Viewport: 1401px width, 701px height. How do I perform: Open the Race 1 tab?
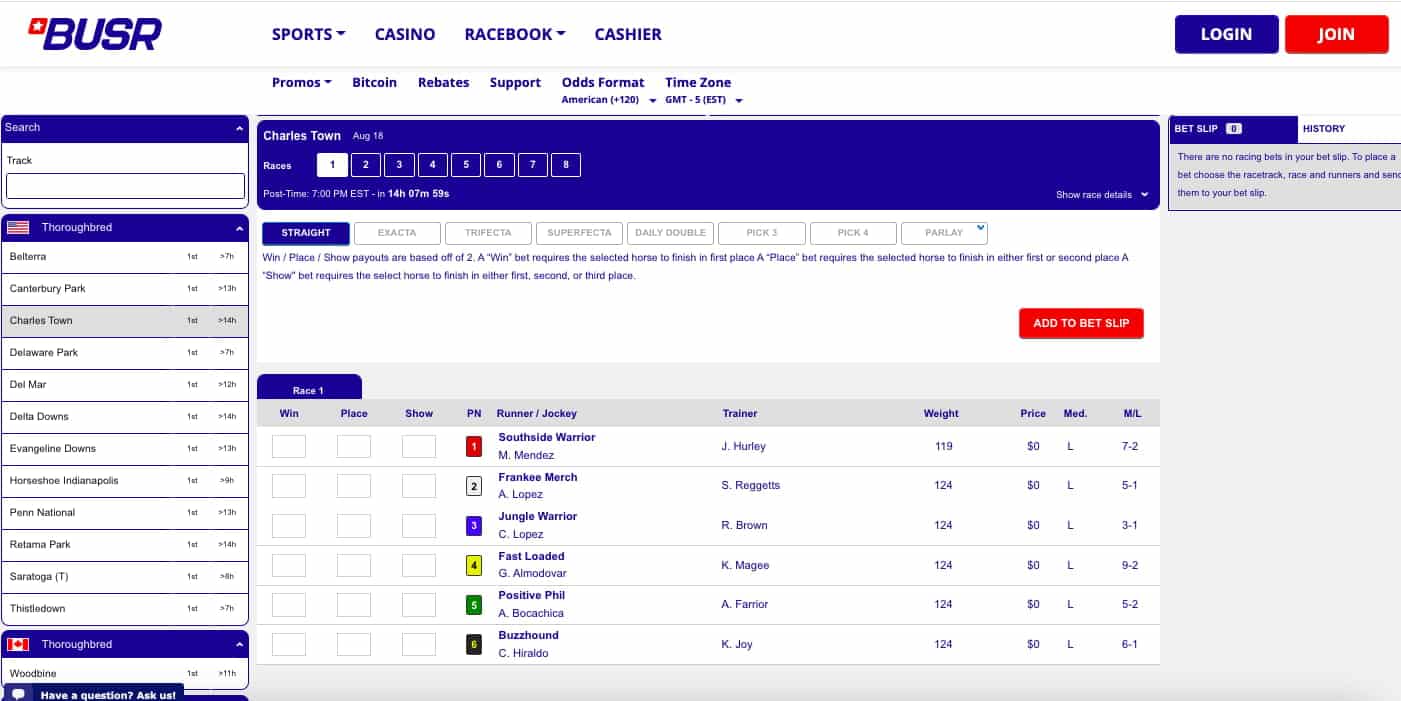[x=309, y=388]
